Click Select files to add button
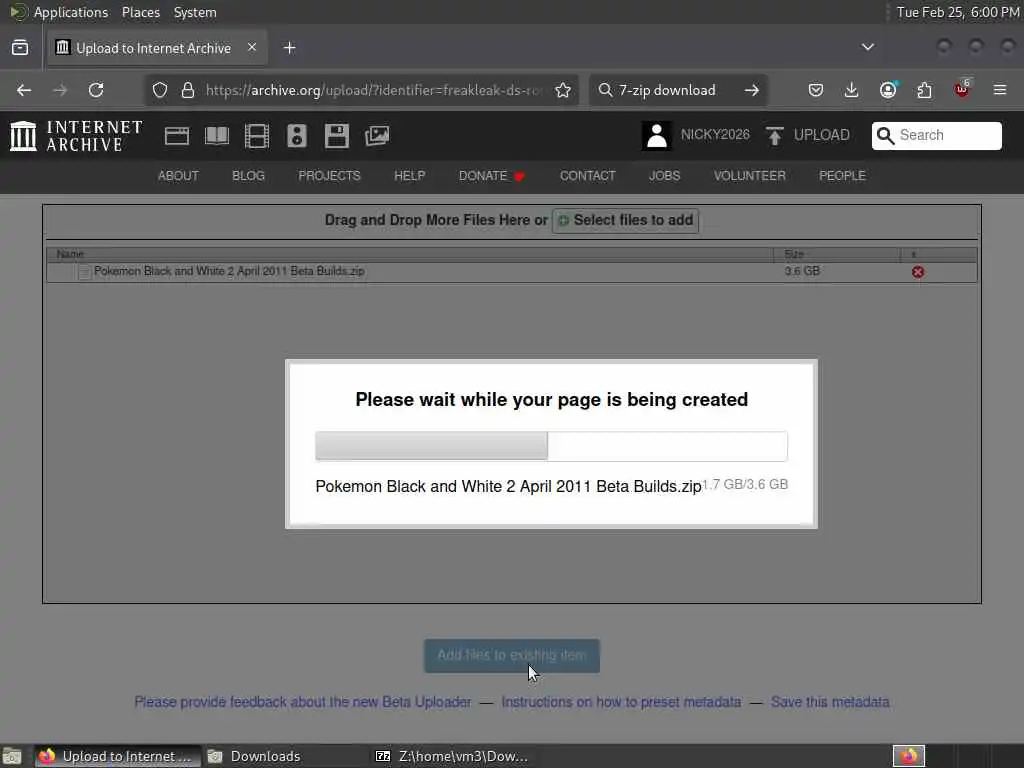 point(626,220)
